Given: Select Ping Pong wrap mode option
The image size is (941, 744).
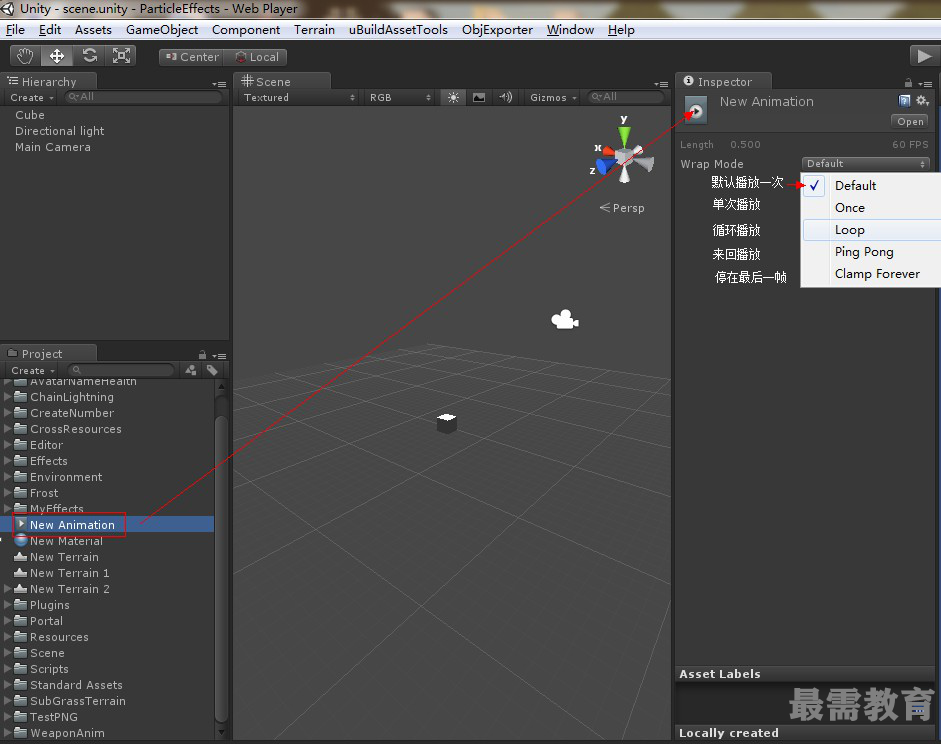Looking at the screenshot, I should click(871, 252).
